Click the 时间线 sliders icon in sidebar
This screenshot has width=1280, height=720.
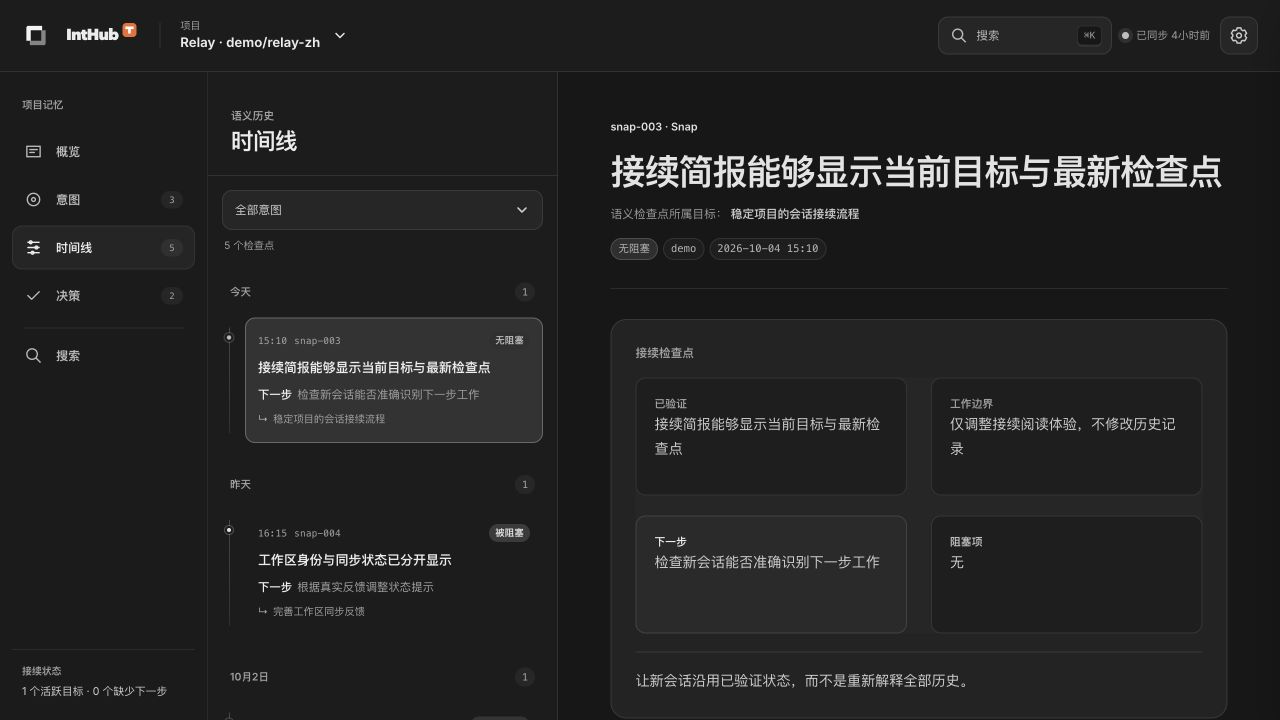pos(33,248)
